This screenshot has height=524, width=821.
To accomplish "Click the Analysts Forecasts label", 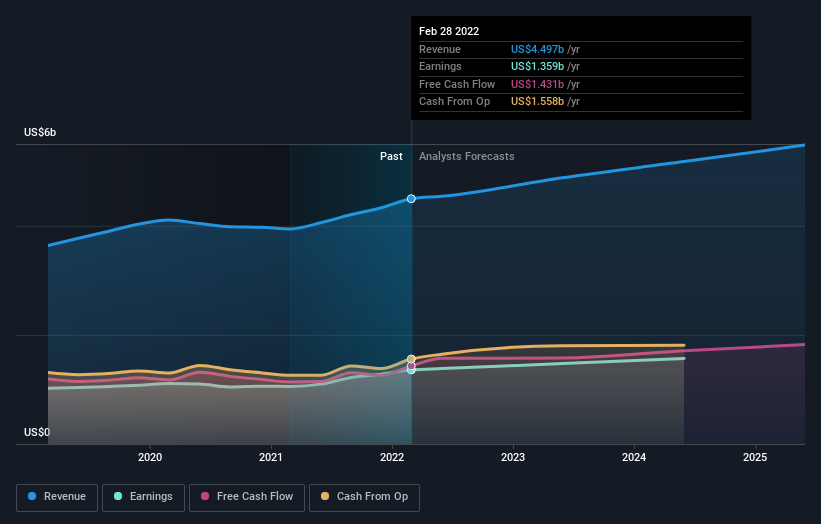I will [467, 157].
